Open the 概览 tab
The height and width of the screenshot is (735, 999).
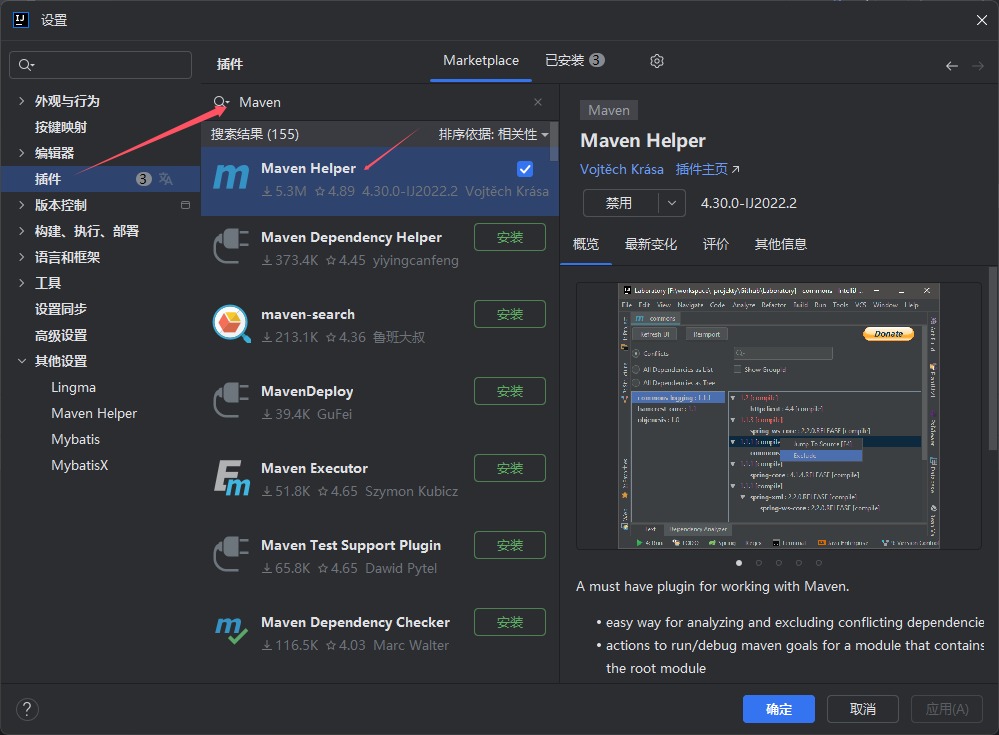coord(586,244)
